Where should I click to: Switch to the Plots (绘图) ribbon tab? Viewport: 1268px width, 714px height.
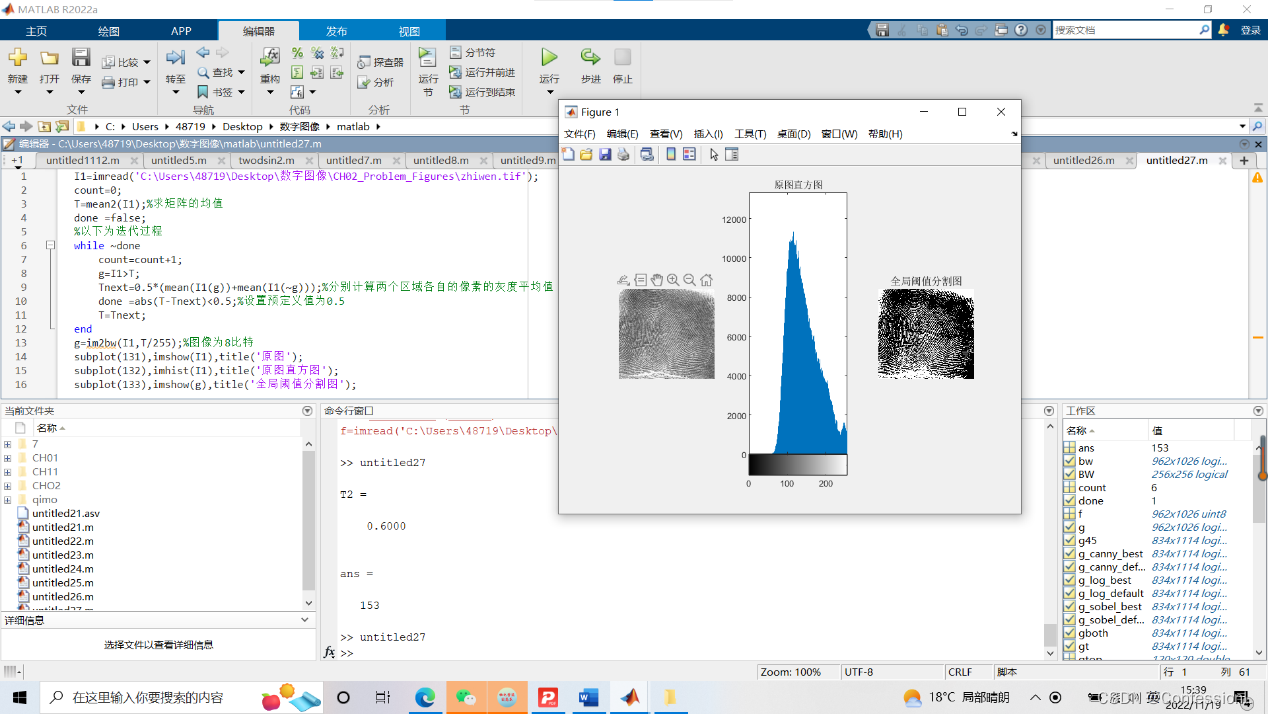coord(108,31)
